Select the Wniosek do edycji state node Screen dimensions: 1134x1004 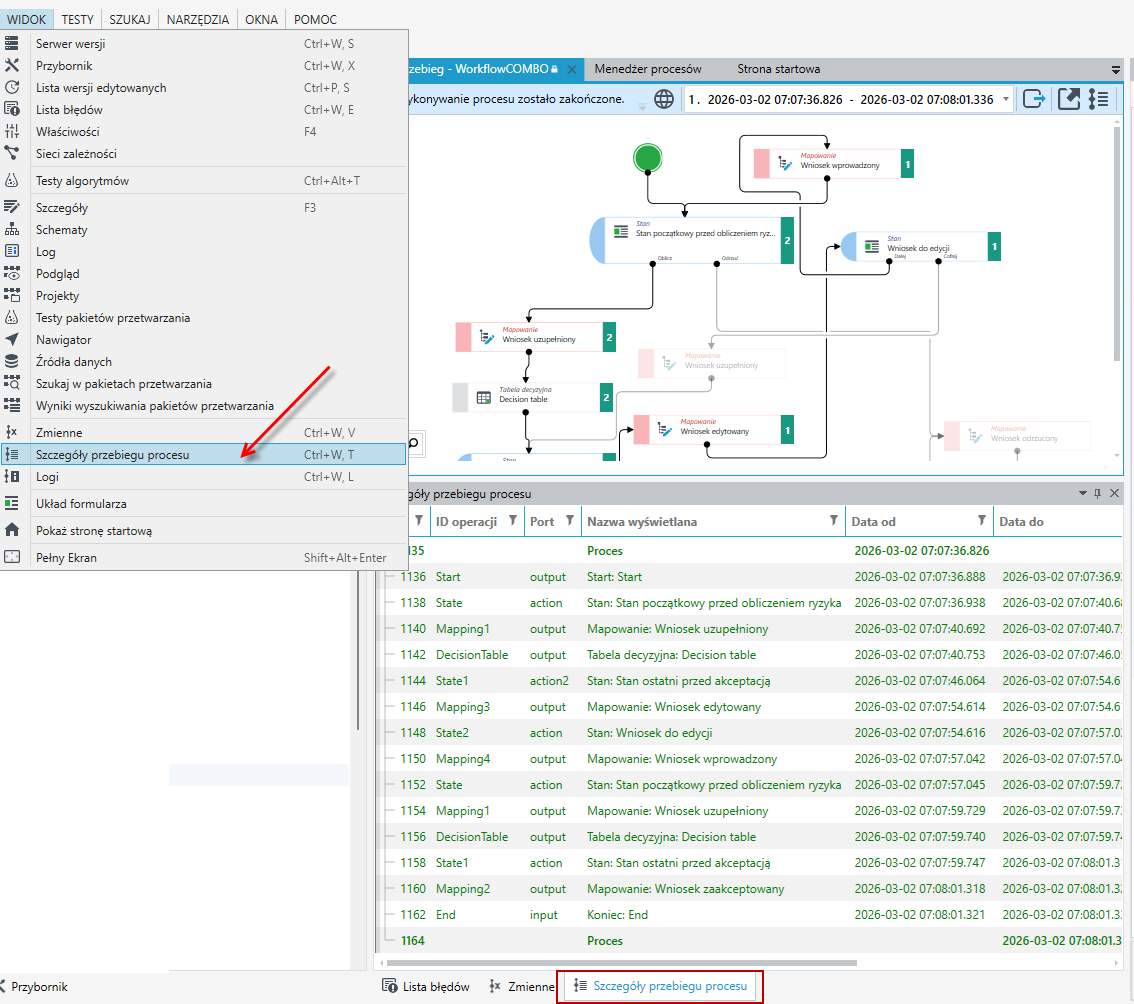coord(921,247)
